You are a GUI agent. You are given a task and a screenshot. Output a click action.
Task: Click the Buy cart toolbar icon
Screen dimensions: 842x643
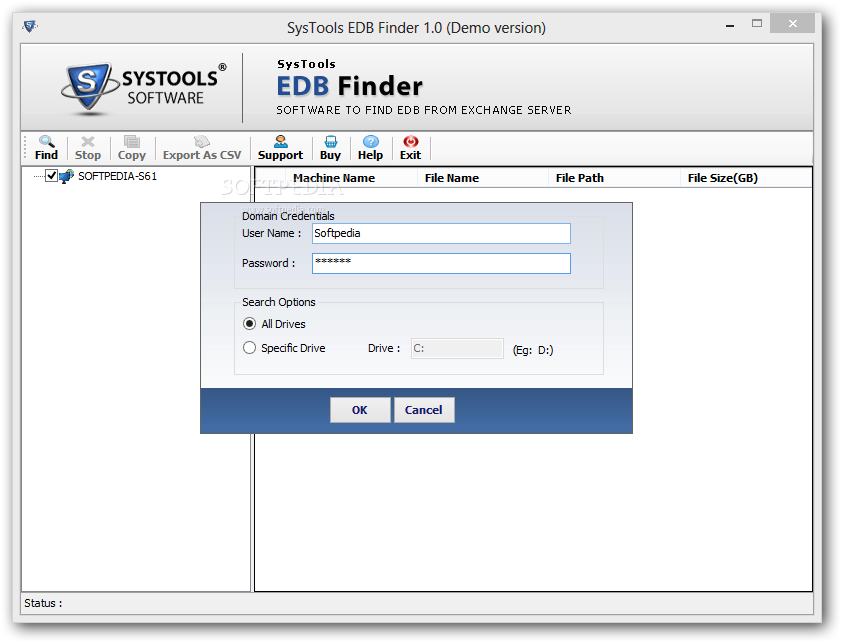[331, 142]
